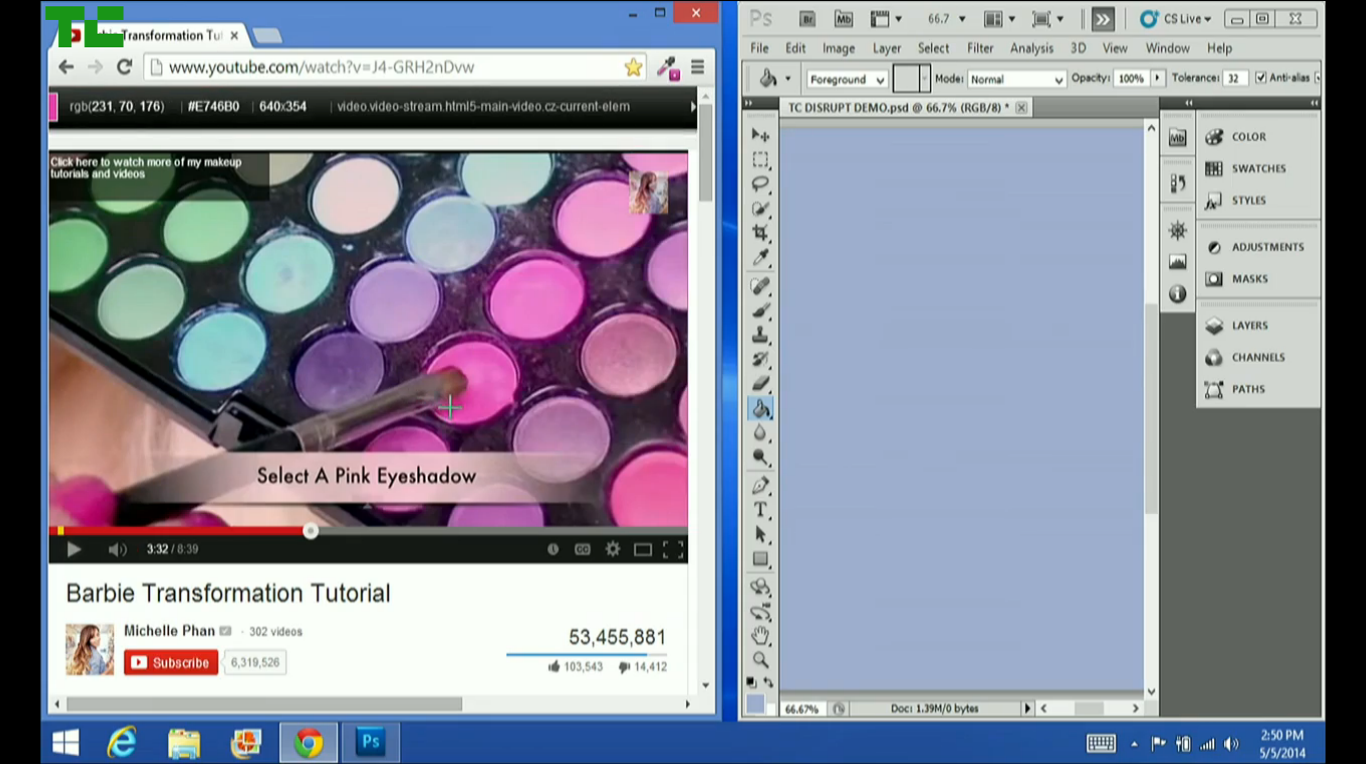Open the Tool Preset picker arrow
The image size is (1366, 764).
pos(788,79)
